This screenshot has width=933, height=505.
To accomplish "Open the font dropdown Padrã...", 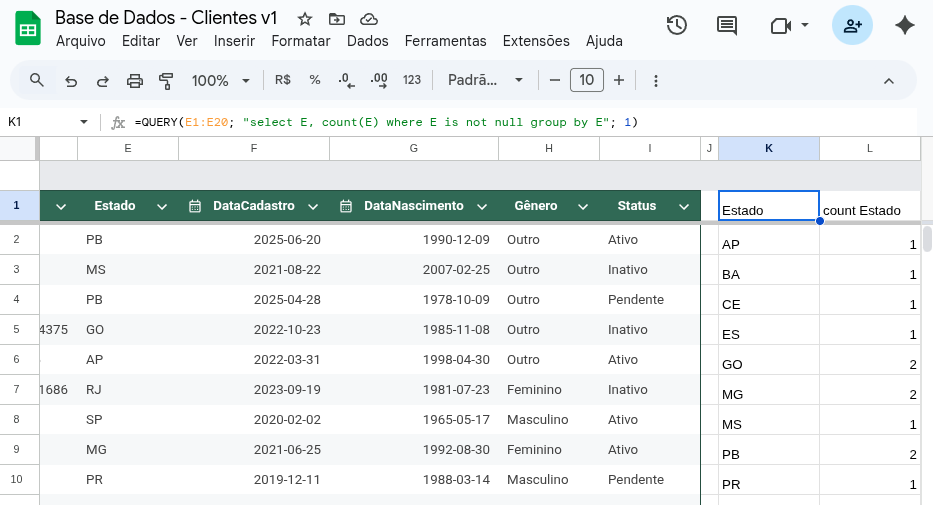I will pos(485,80).
